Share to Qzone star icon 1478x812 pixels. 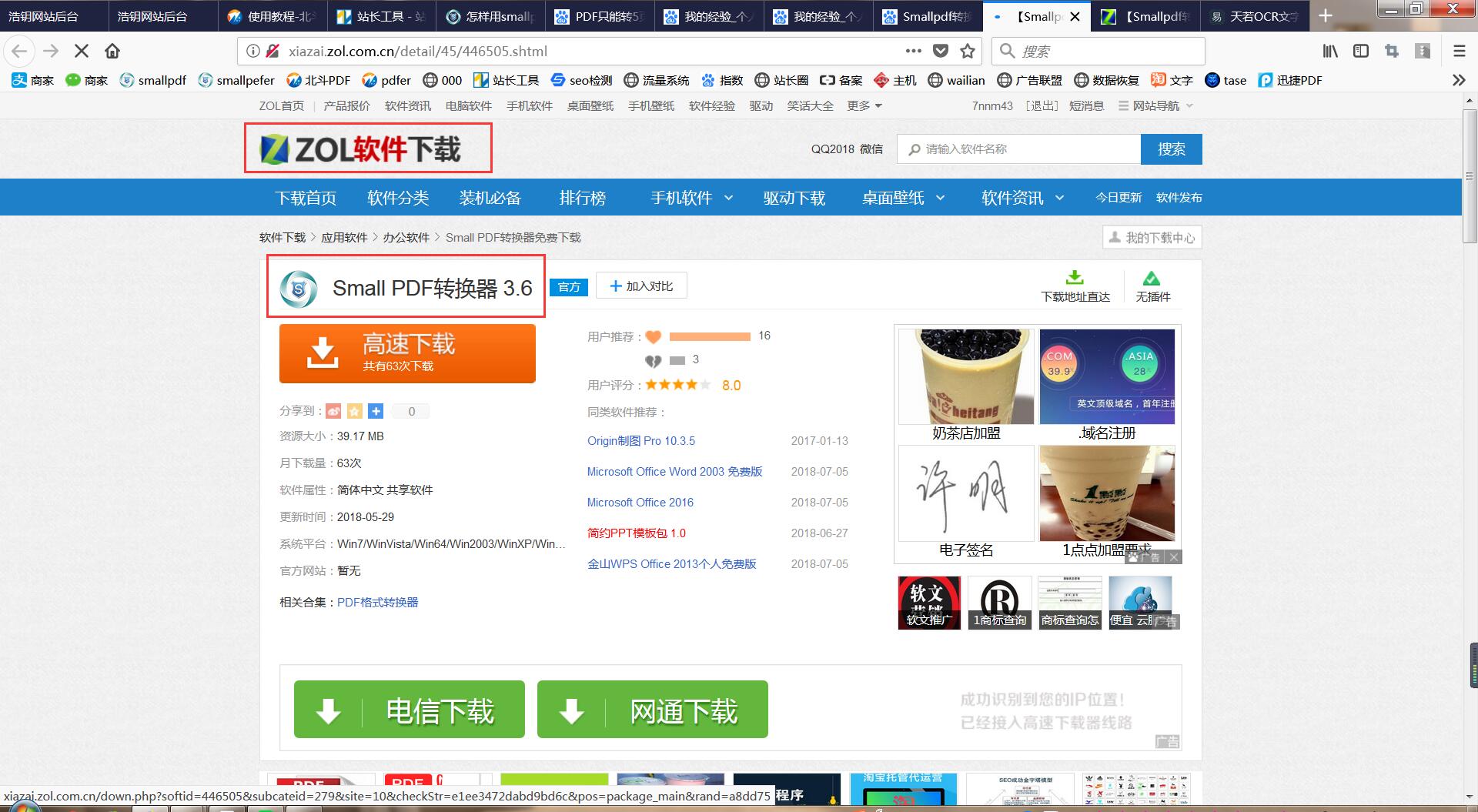[x=355, y=411]
